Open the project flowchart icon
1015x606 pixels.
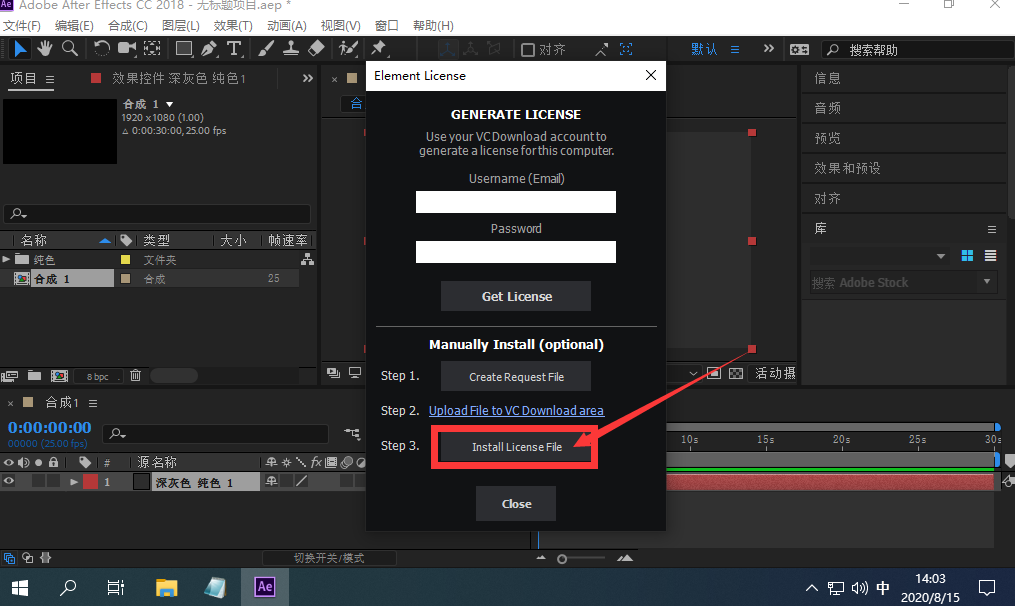pyautogui.click(x=307, y=260)
